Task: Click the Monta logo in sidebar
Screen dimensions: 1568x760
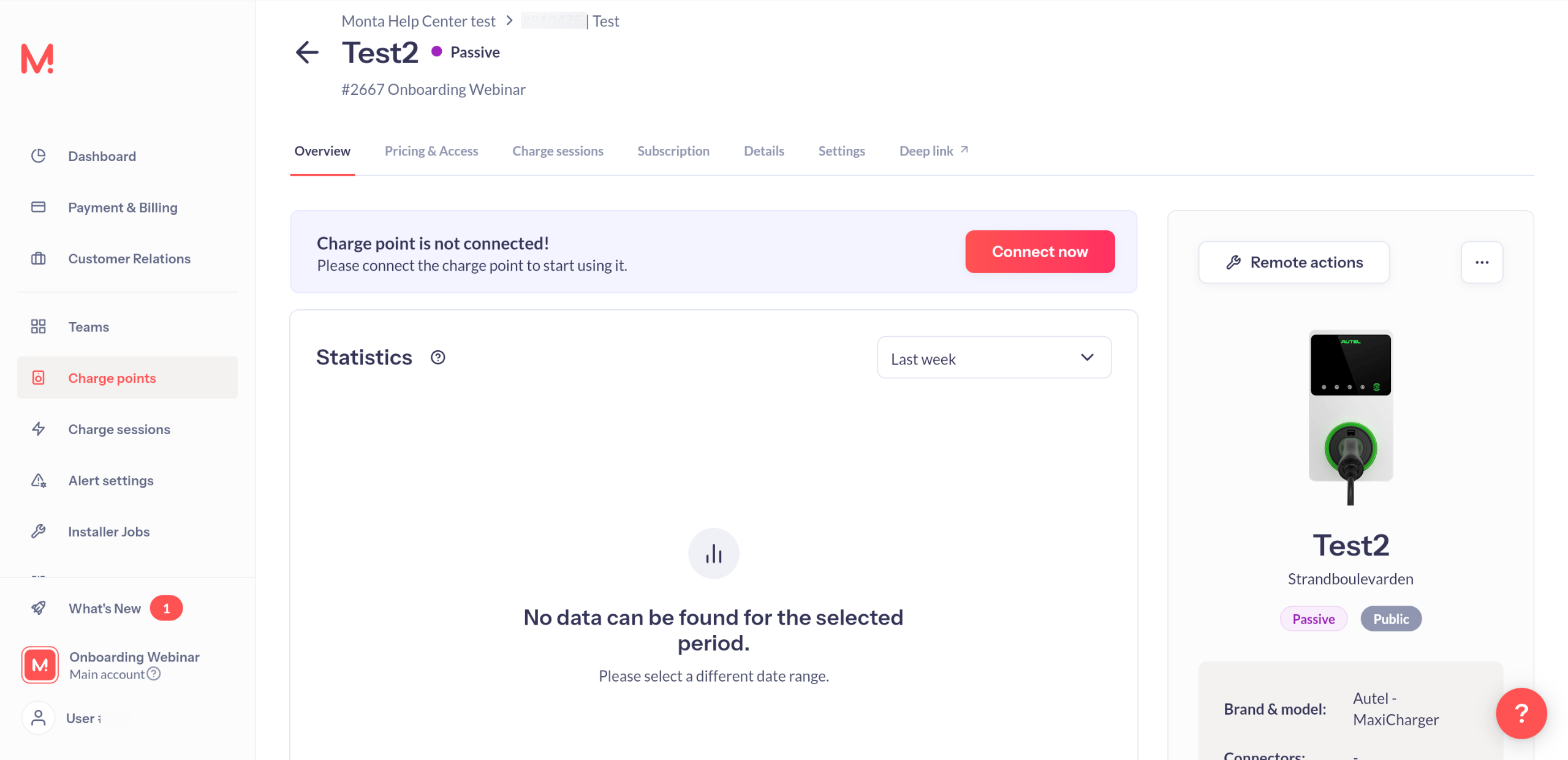Action: [37, 59]
